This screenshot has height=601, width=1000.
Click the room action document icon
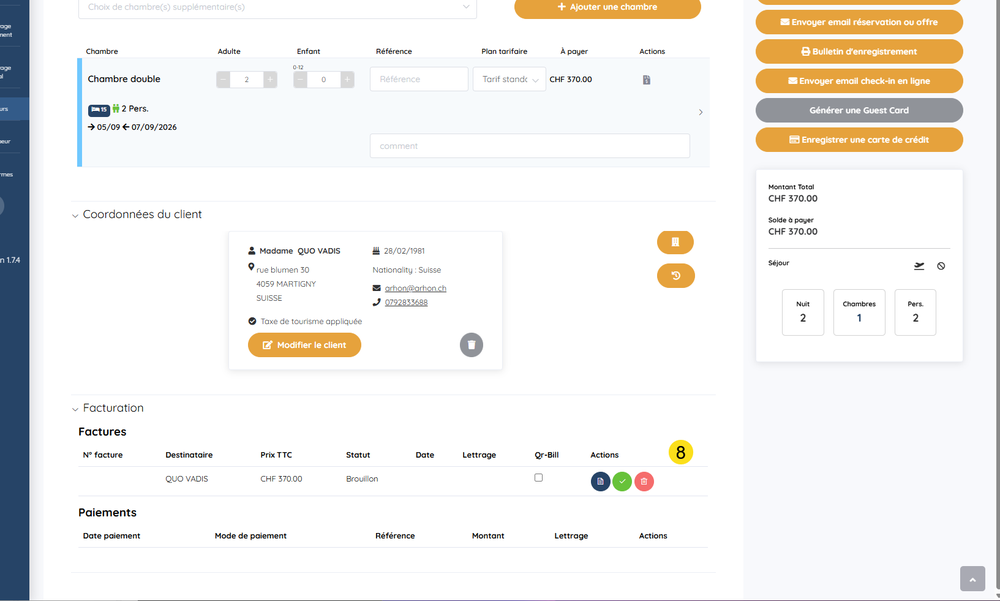coord(646,80)
